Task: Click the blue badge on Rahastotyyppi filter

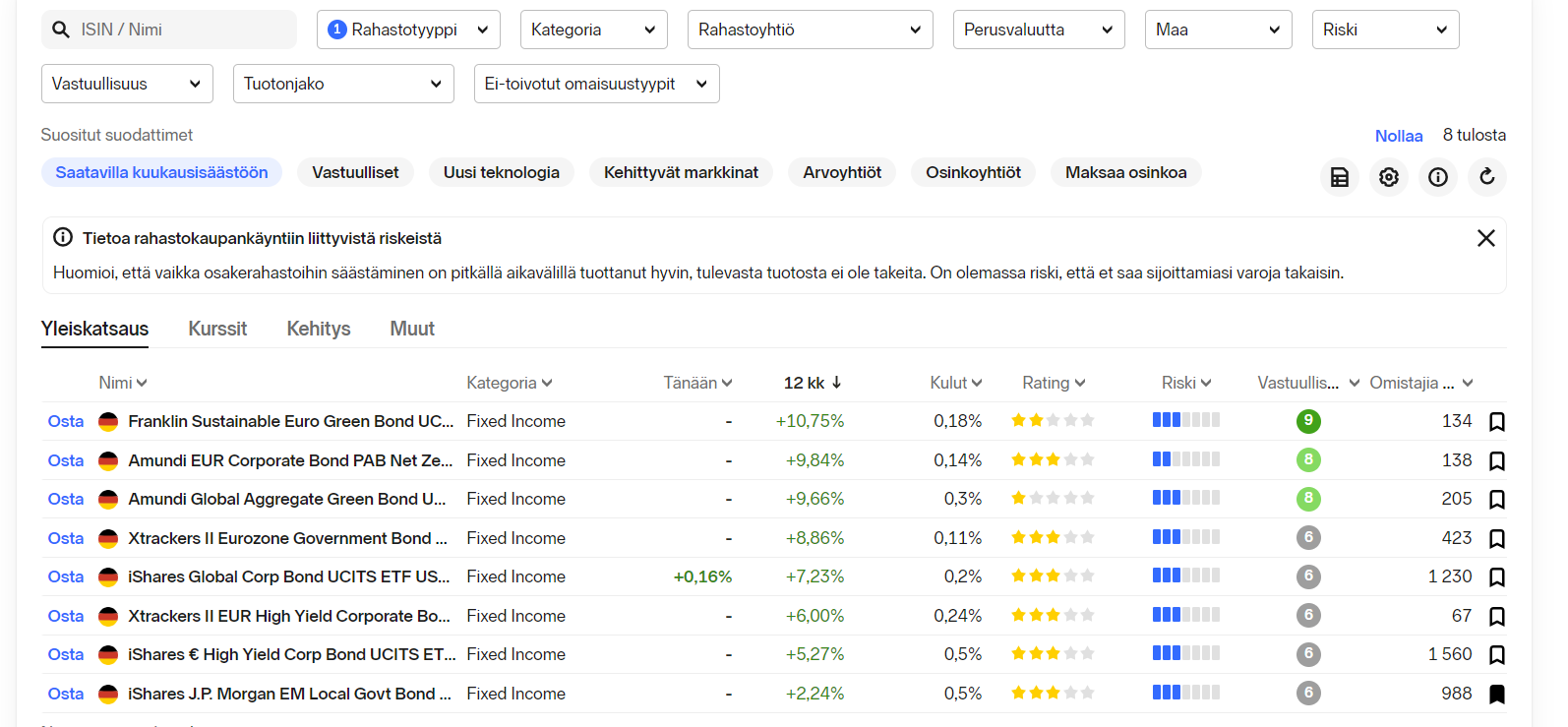Action: 336,30
